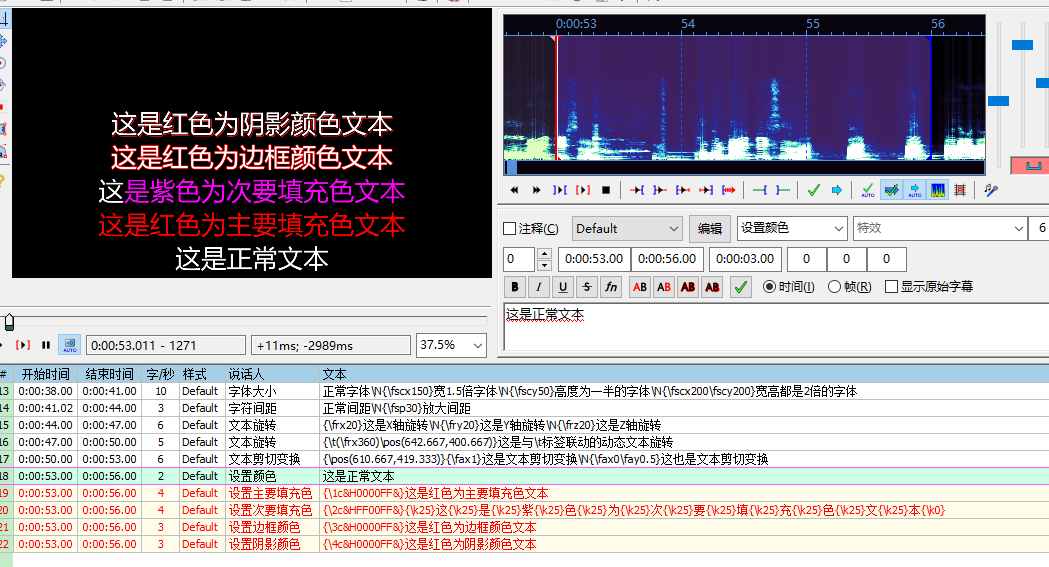The width and height of the screenshot is (1049, 567).
Task: Click the video seek bar handle
Action: (9, 323)
